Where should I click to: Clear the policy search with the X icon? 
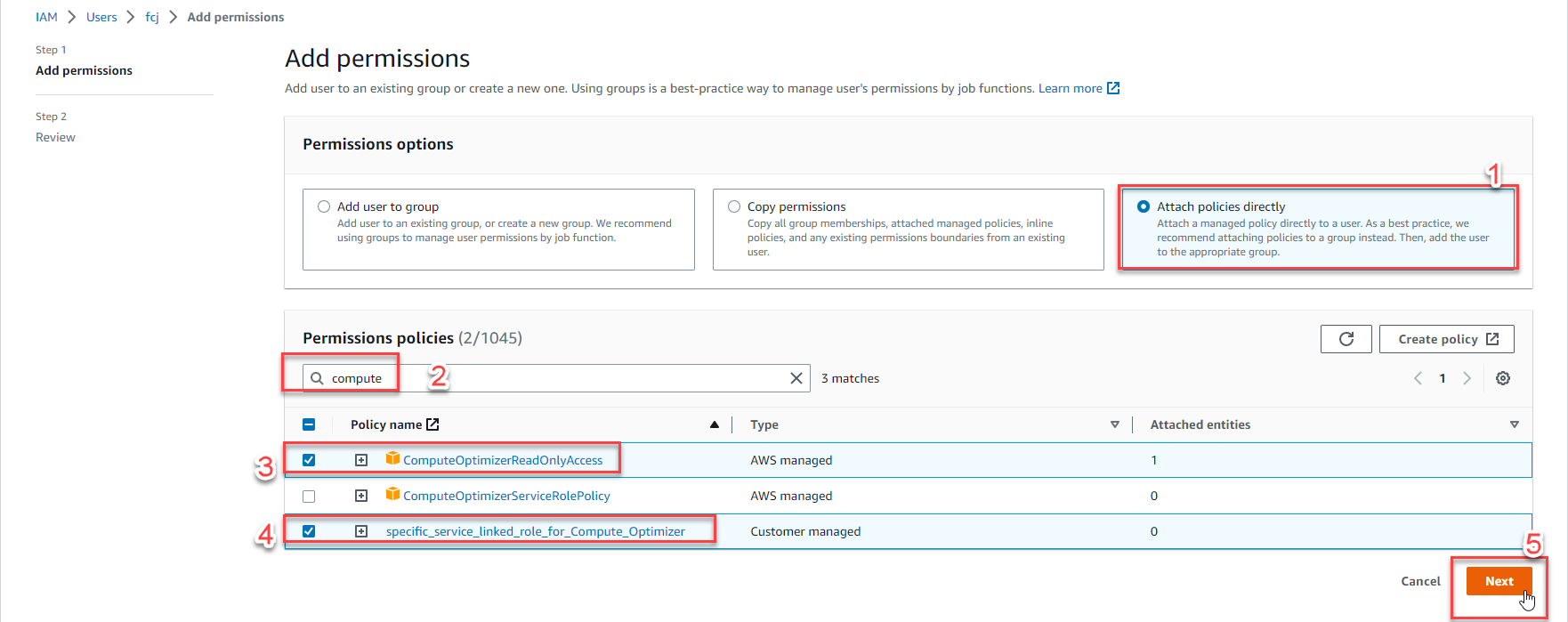tap(796, 378)
